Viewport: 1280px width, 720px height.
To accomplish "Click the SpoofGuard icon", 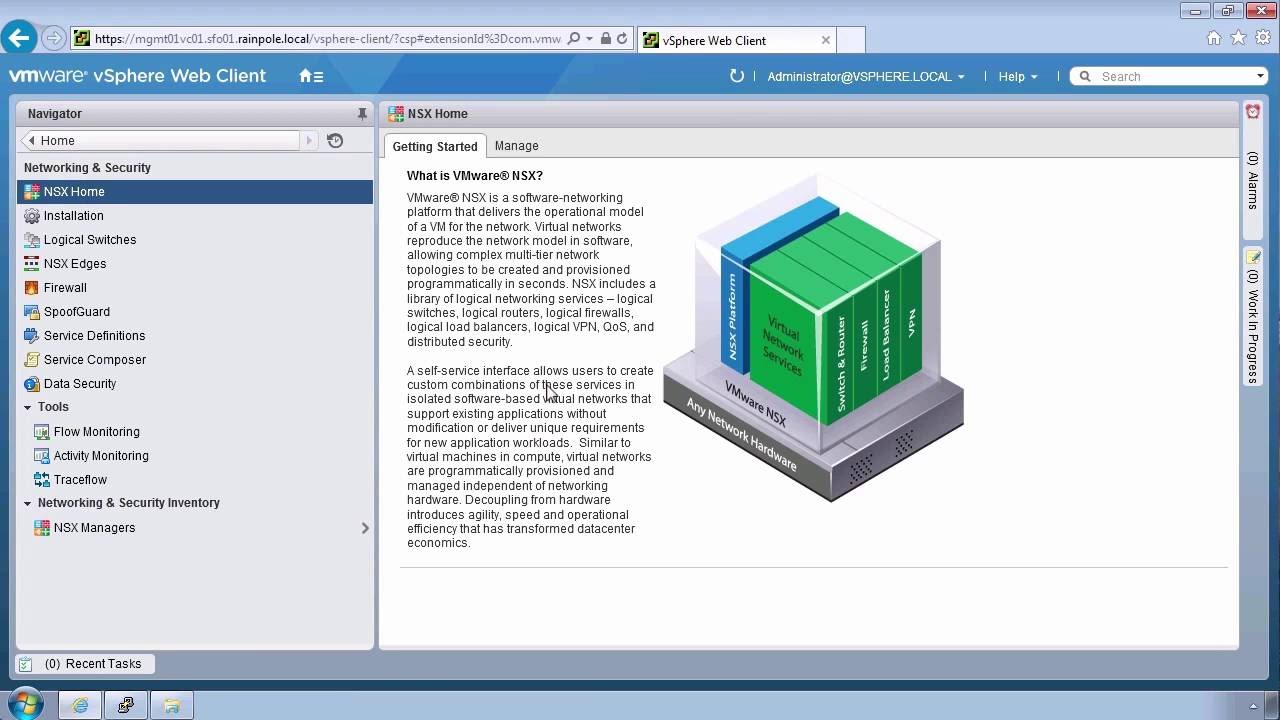I will tap(32, 312).
